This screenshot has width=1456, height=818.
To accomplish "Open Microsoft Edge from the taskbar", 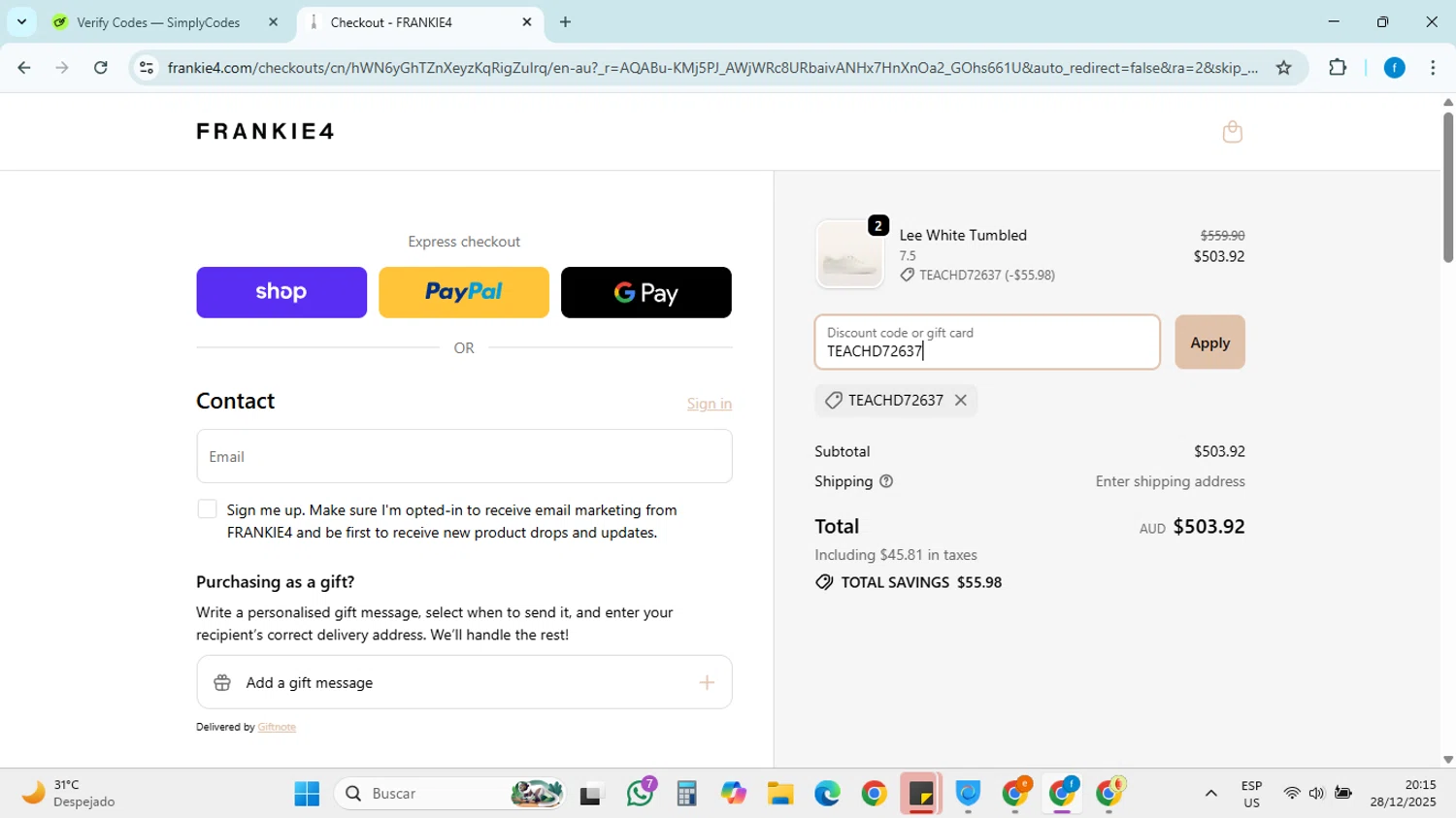I will 827,794.
